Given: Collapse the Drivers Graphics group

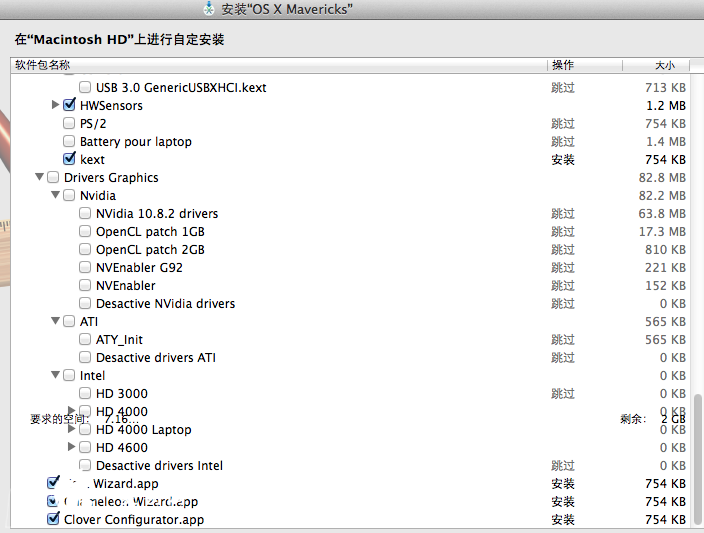Looking at the screenshot, I should click(x=39, y=178).
